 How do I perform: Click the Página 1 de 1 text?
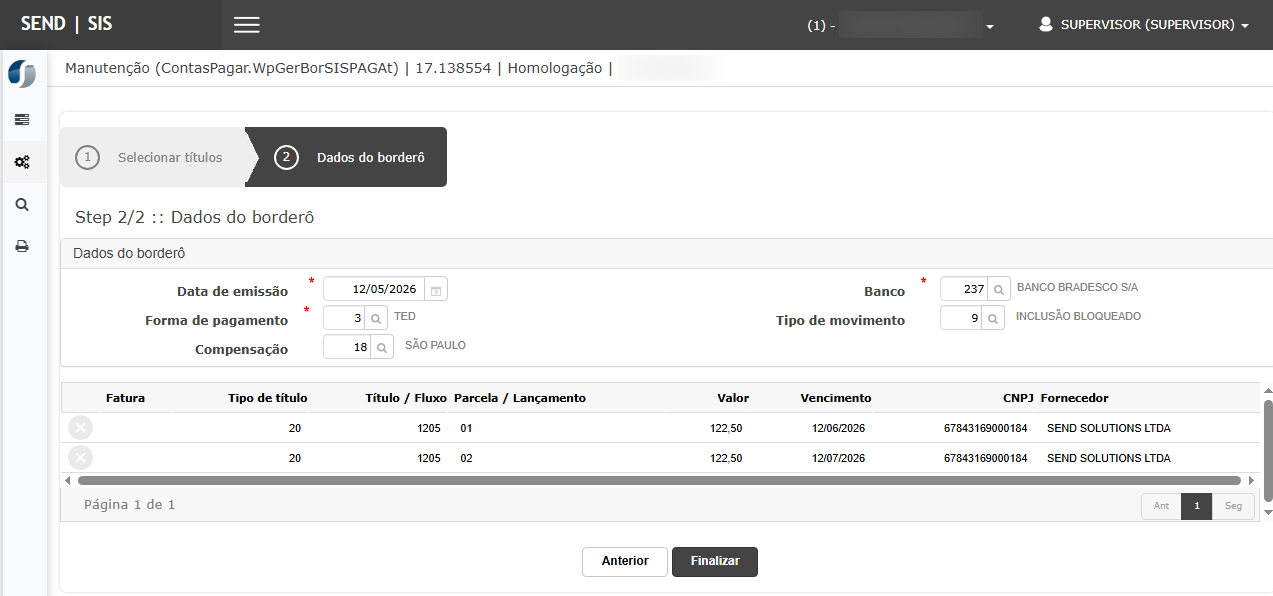tap(130, 505)
